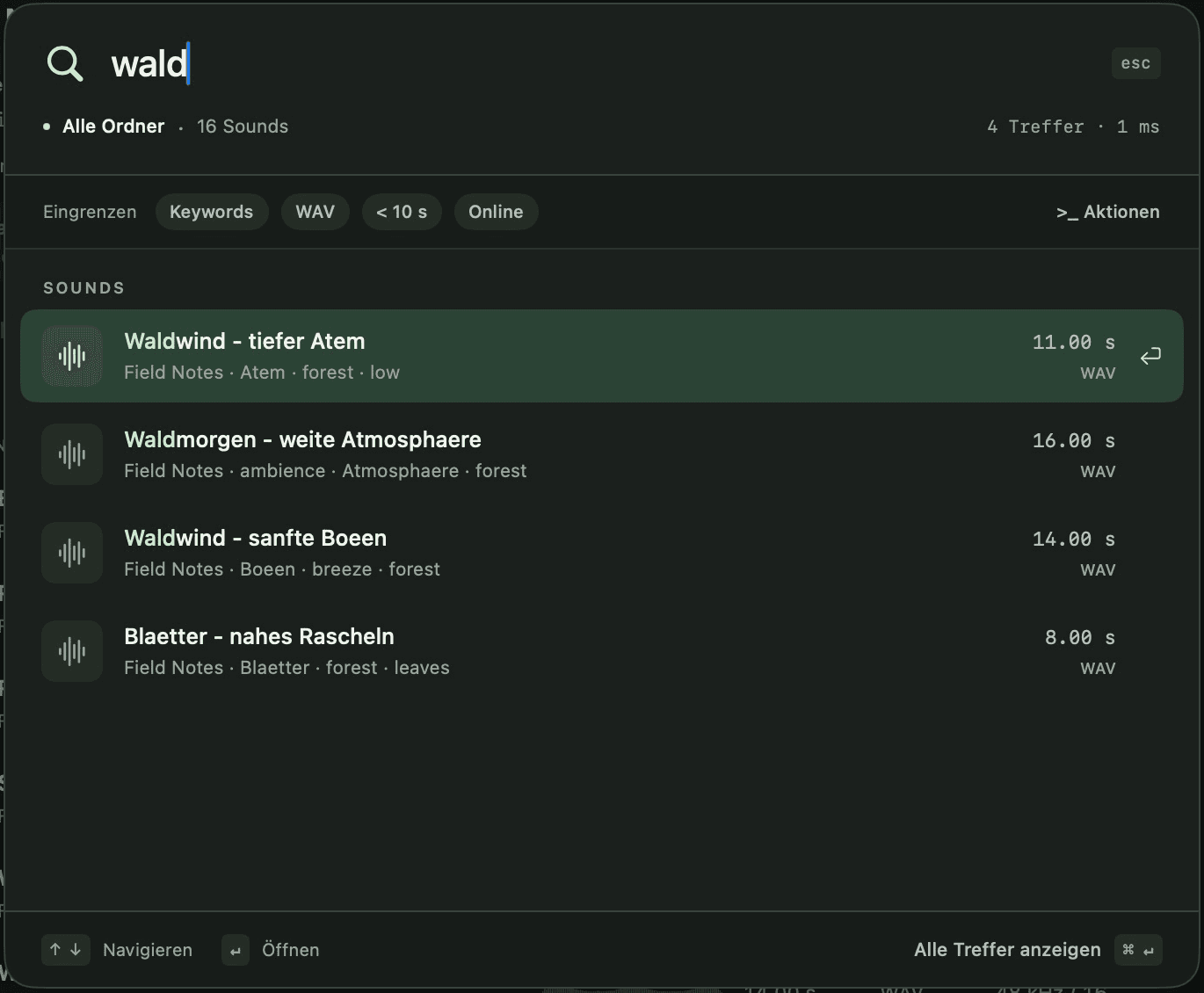Viewport: 1204px width, 993px height.
Task: Open the Alle Ordner folder scope selector
Action: [x=104, y=127]
